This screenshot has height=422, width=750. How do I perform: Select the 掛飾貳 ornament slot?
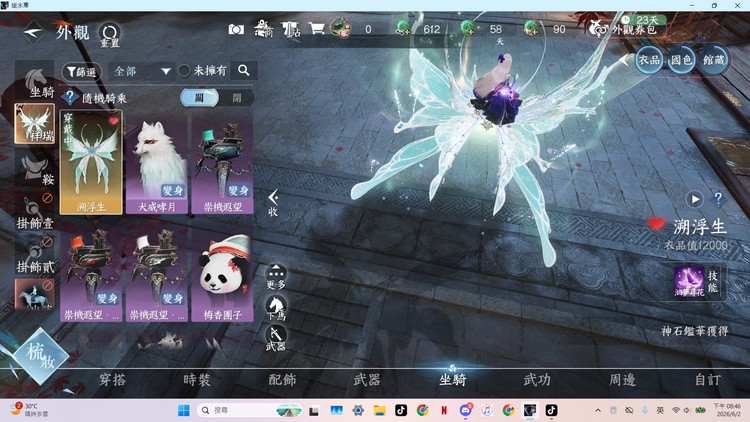[35, 255]
